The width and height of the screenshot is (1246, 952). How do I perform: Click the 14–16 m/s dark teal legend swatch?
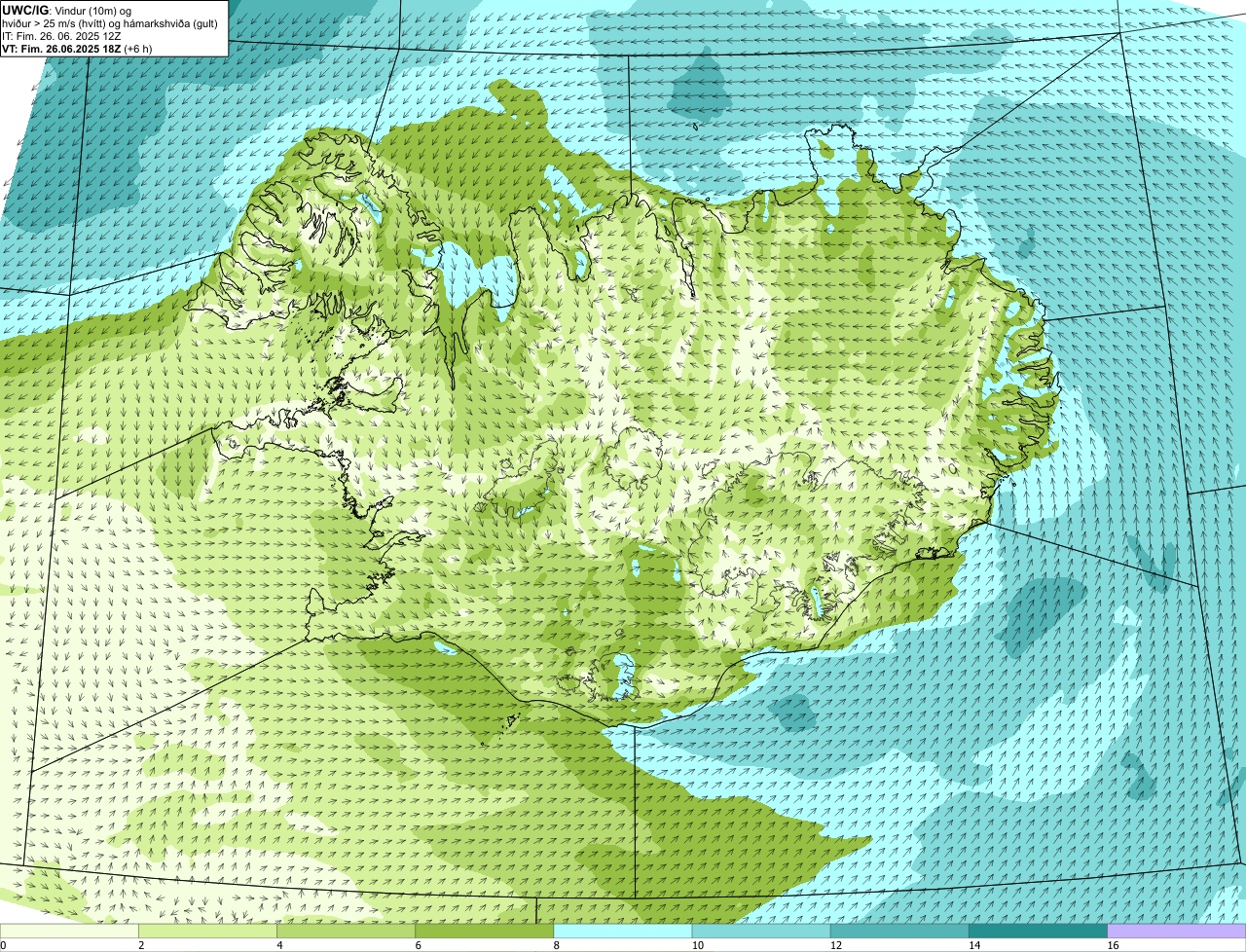[x=1038, y=932]
